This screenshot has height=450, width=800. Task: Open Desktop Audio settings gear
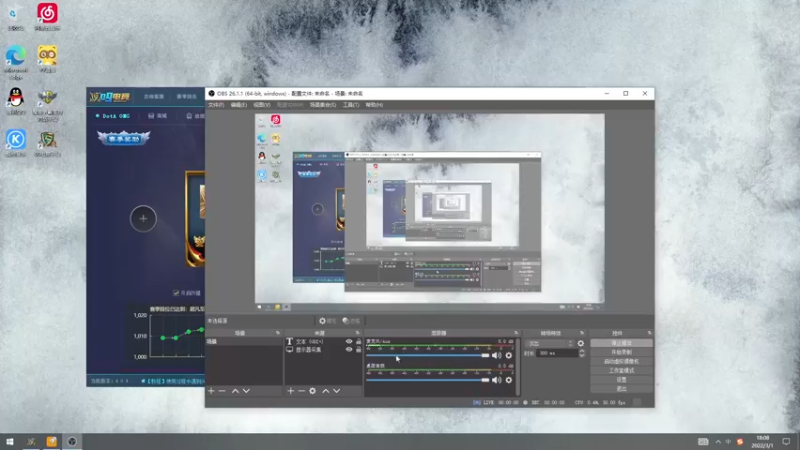(509, 380)
